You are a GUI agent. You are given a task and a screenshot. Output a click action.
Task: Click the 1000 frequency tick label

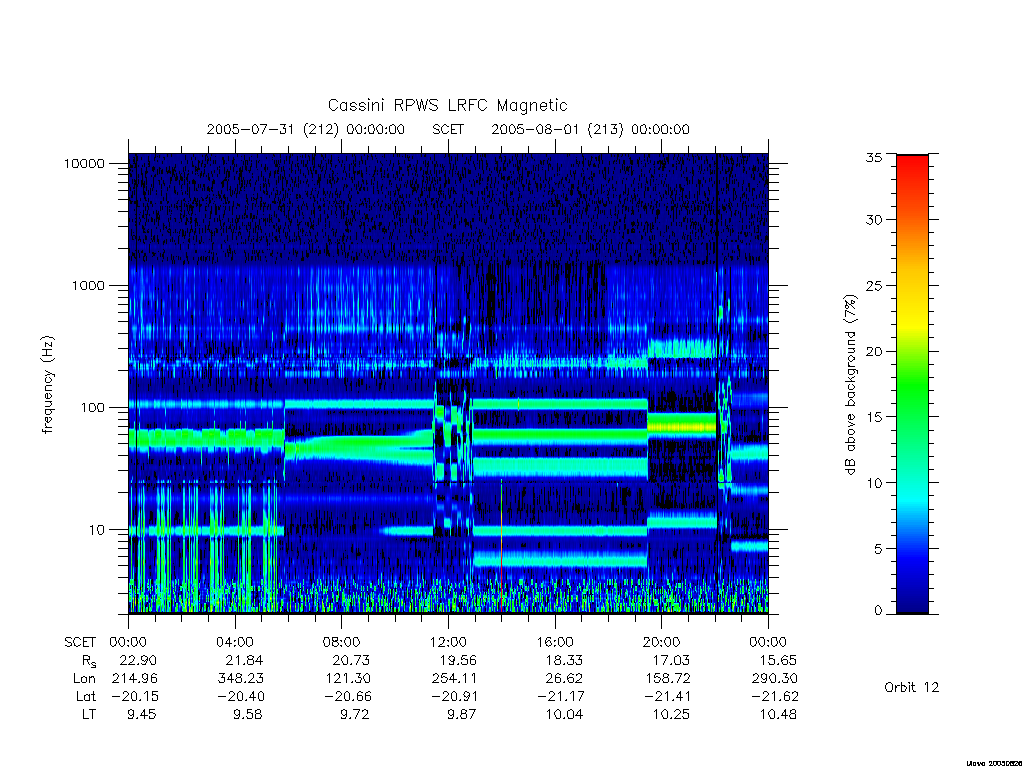pyautogui.click(x=88, y=286)
